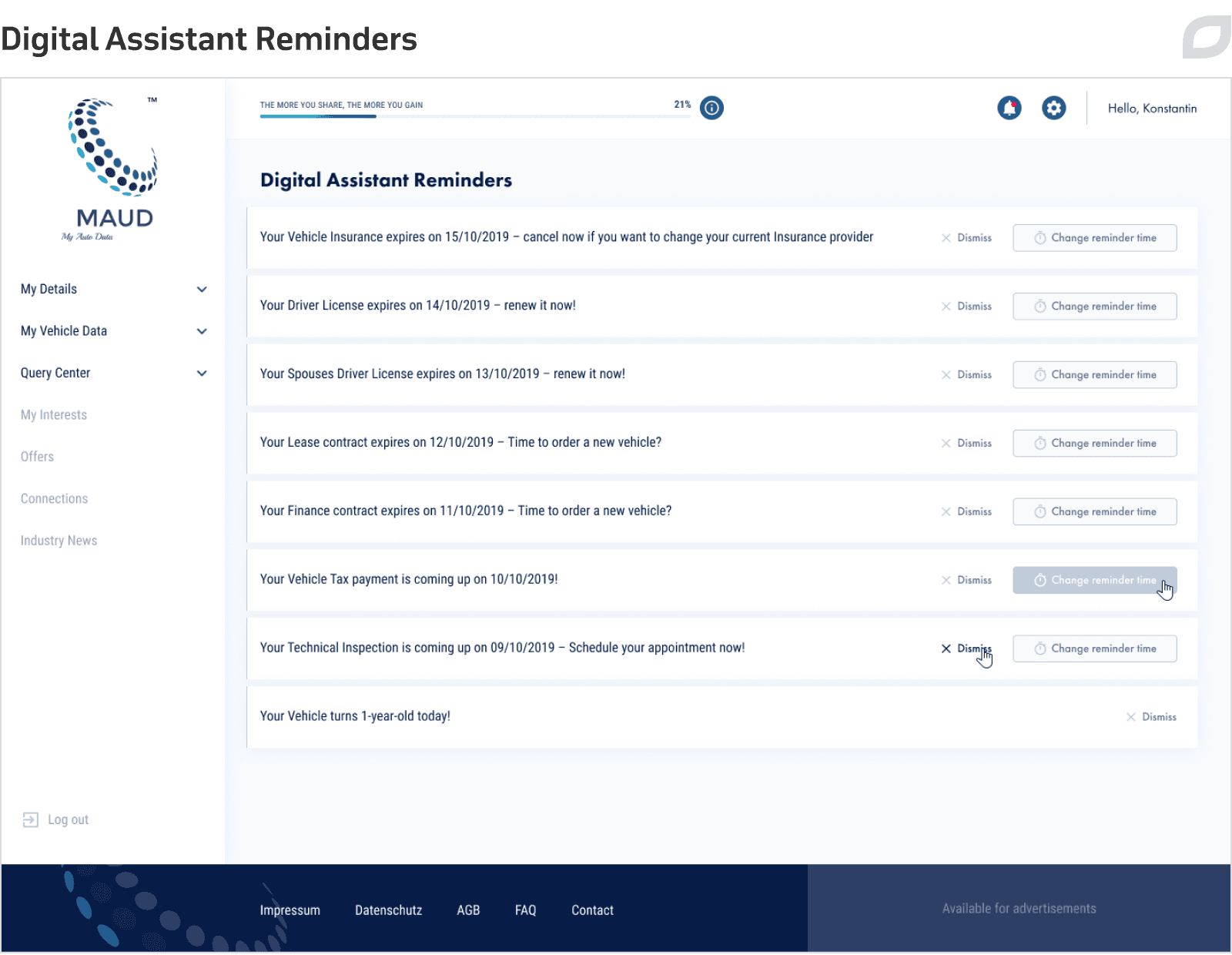The image size is (1232, 955).
Task: Dismiss the Finance contract reminder
Action: pos(966,512)
